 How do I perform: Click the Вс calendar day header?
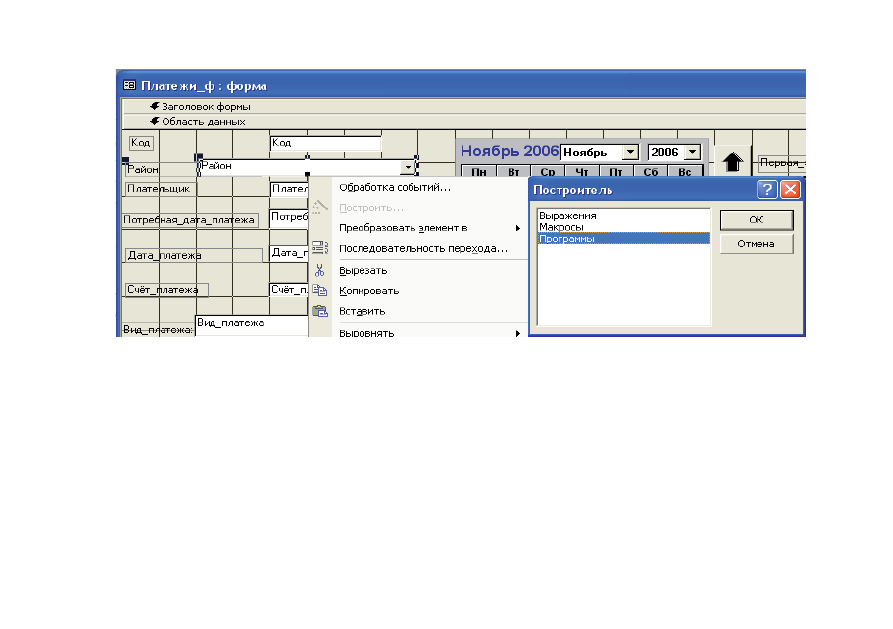click(x=685, y=171)
